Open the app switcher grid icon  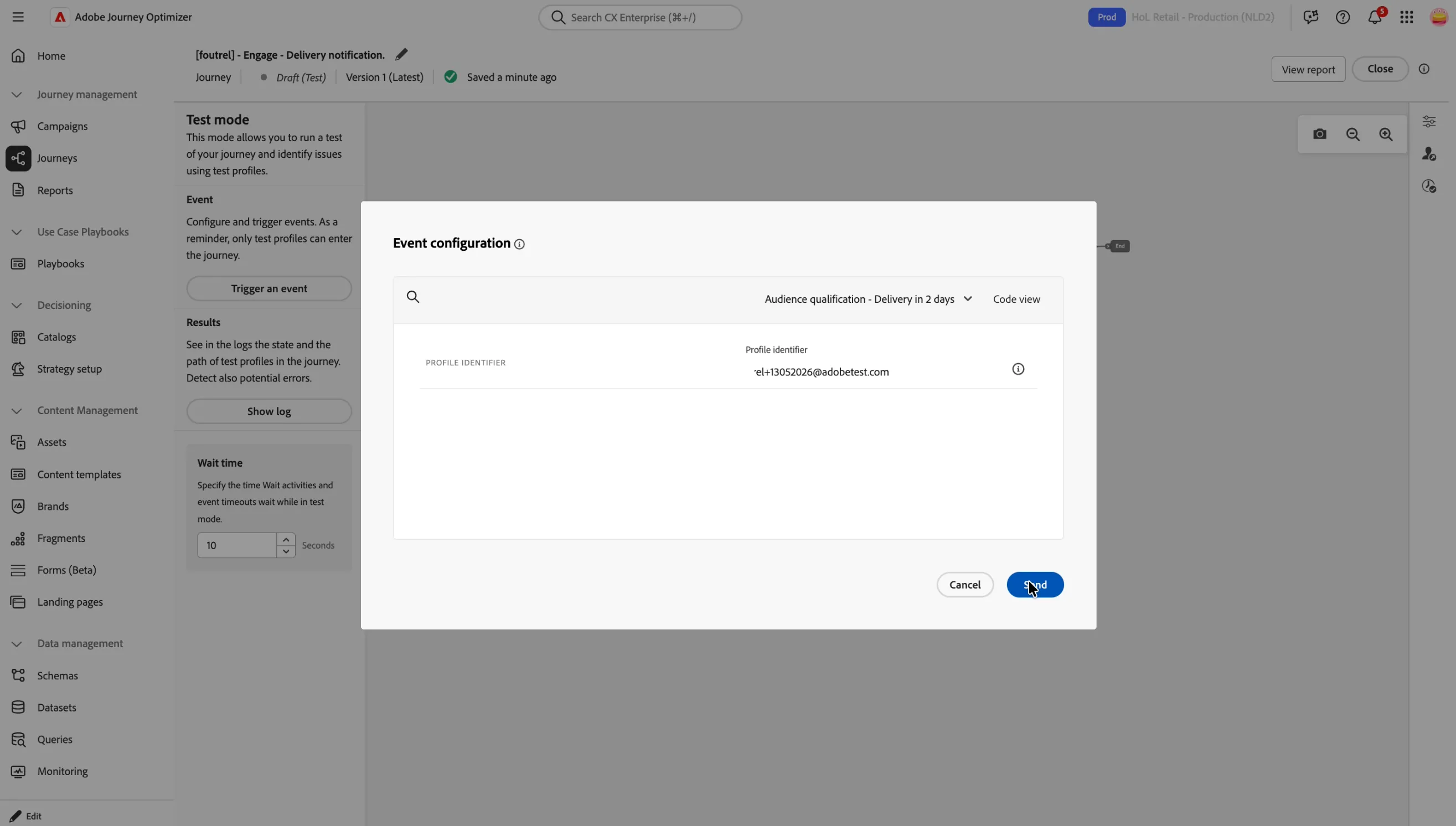point(1407,17)
